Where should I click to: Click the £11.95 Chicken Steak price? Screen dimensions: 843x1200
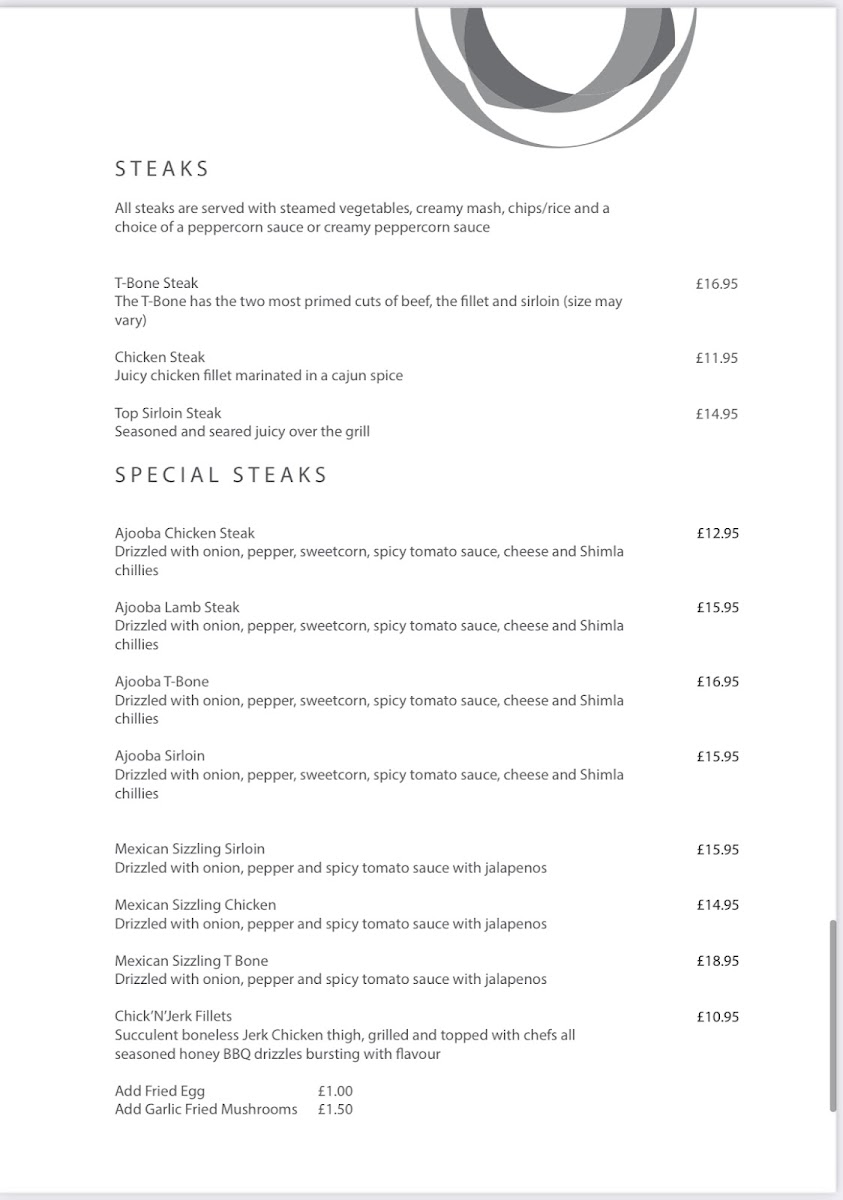point(716,358)
